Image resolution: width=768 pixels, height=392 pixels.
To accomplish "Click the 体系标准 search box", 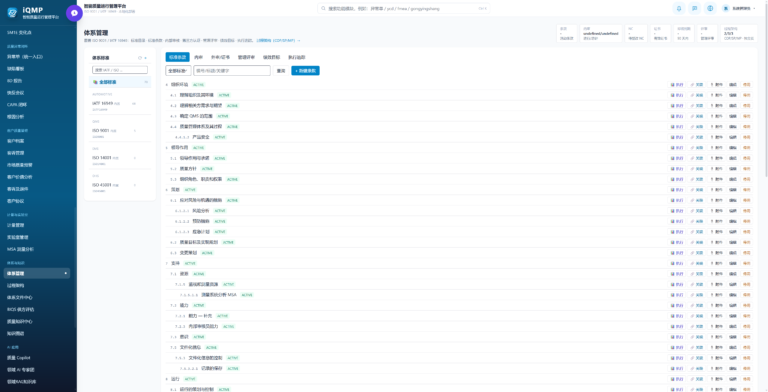I will tap(120, 70).
